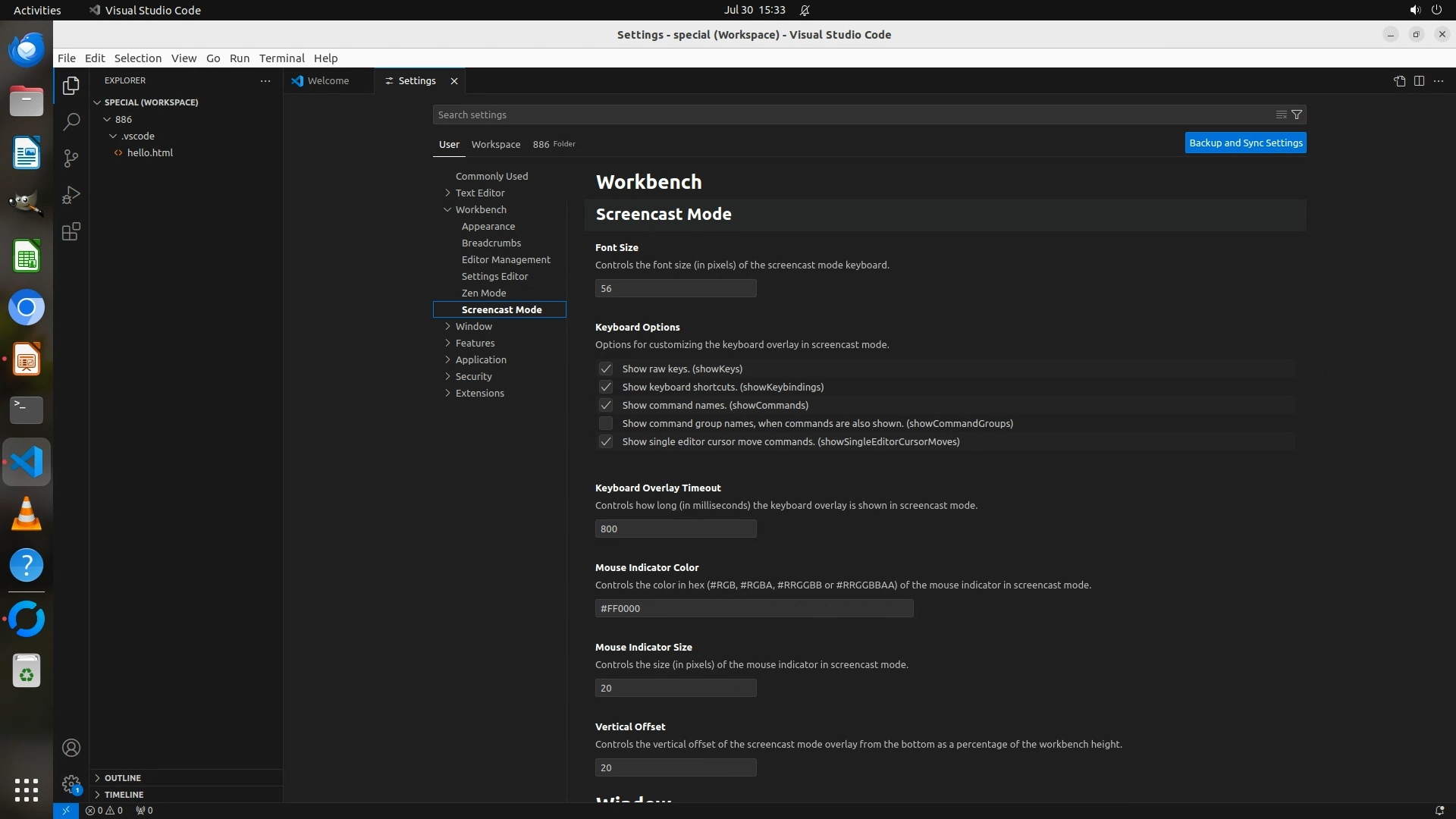Disable Show keyboard shortcuts checkbox
Viewport: 1456px width, 819px height.
[x=605, y=387]
